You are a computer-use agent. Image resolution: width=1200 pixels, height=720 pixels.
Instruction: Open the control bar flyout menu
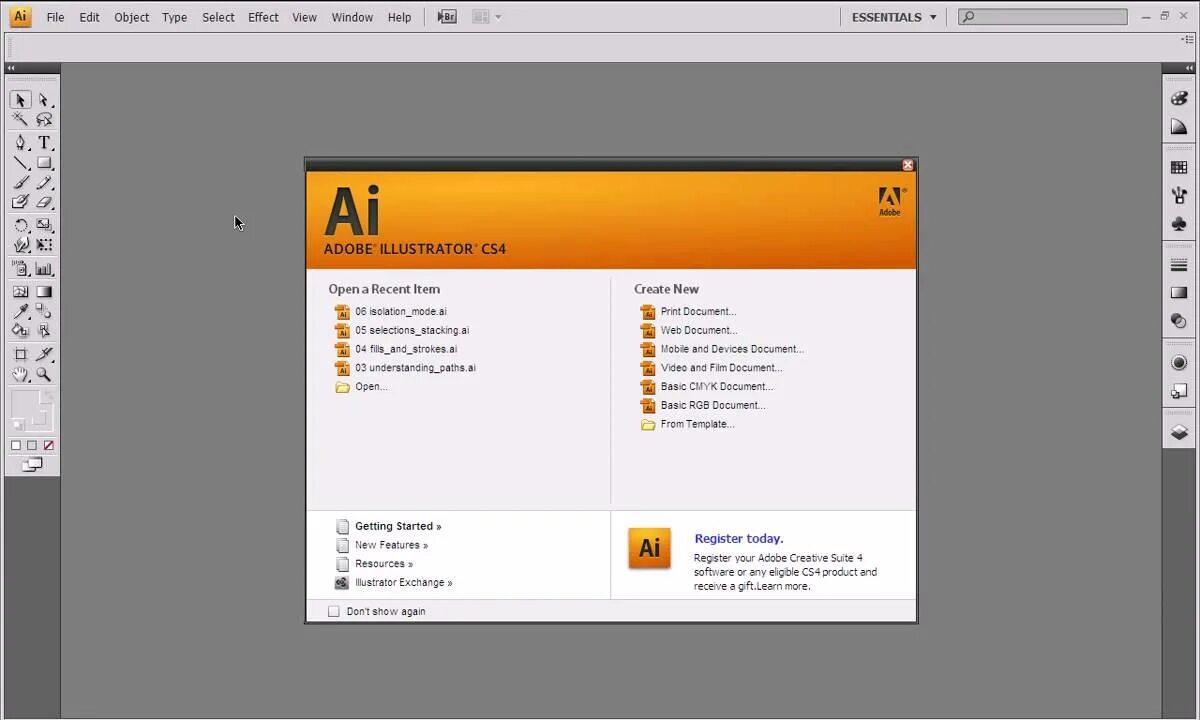click(1186, 39)
